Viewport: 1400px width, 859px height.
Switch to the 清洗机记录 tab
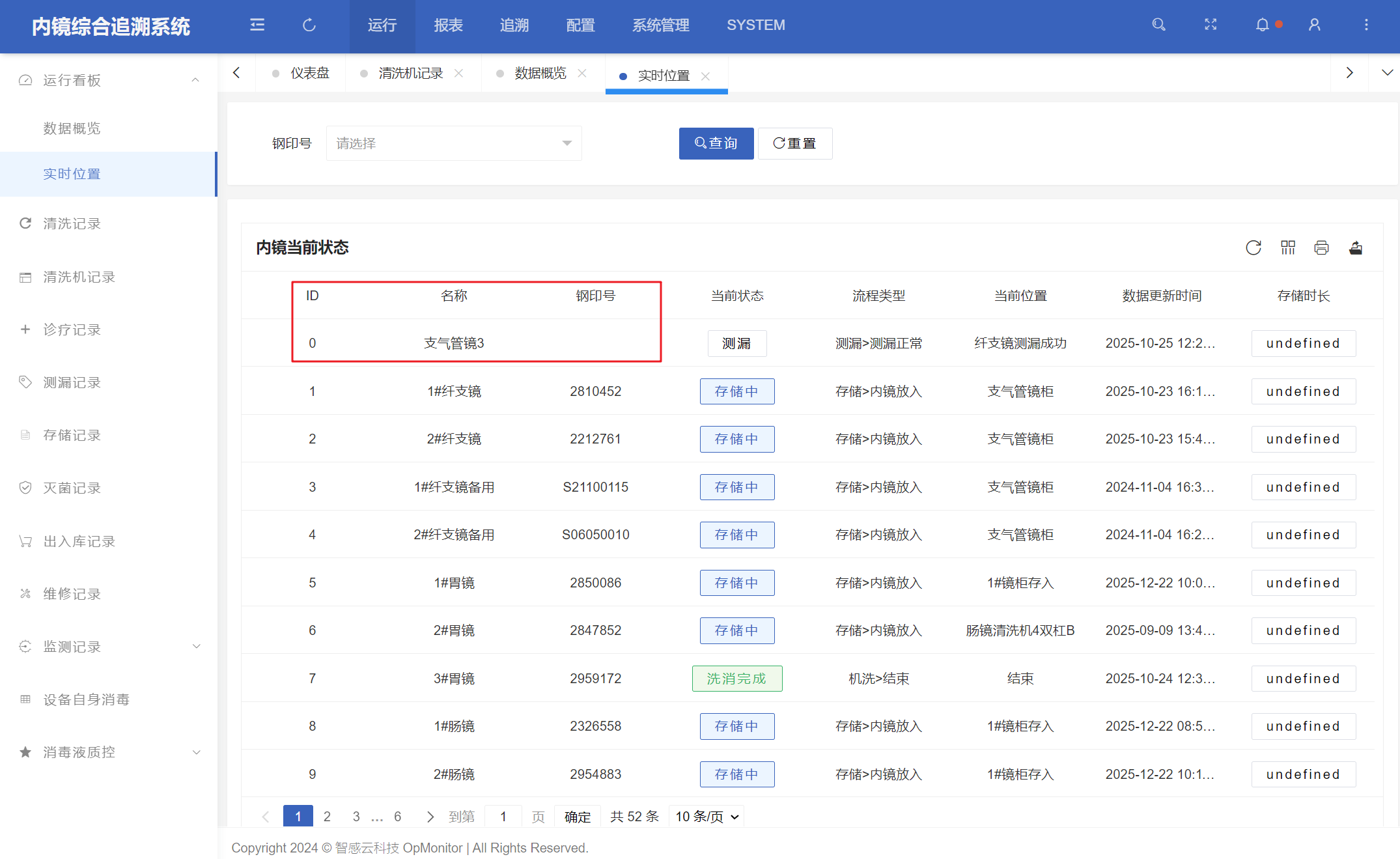click(411, 74)
